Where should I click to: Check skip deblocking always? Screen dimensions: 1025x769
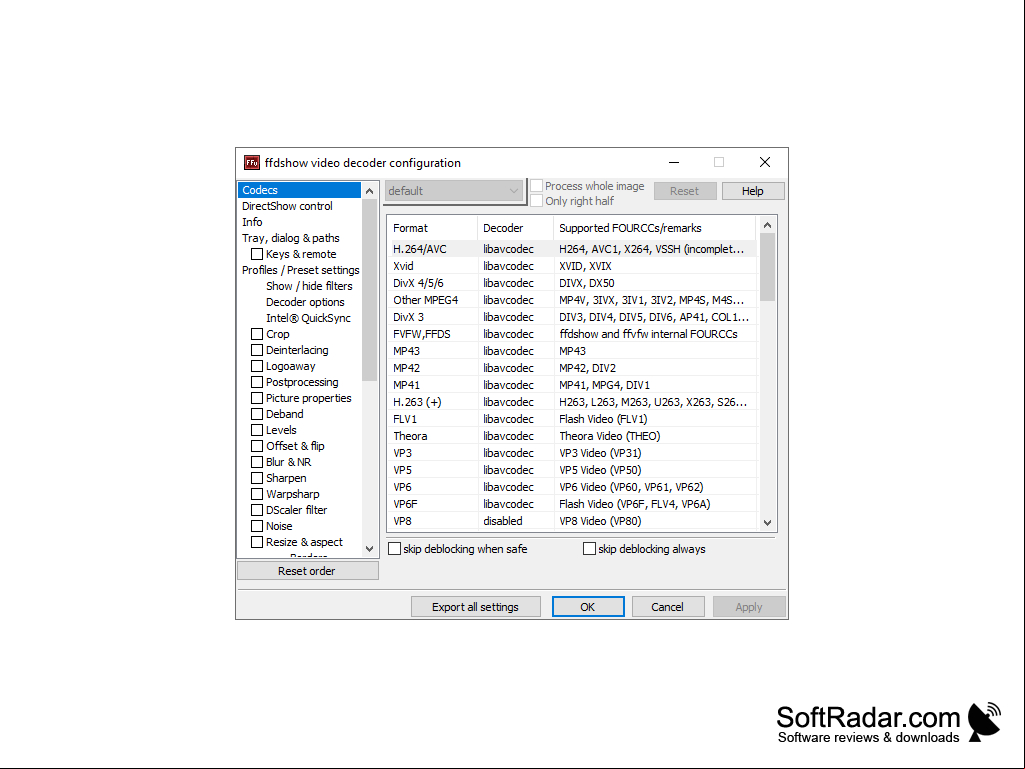pos(589,549)
